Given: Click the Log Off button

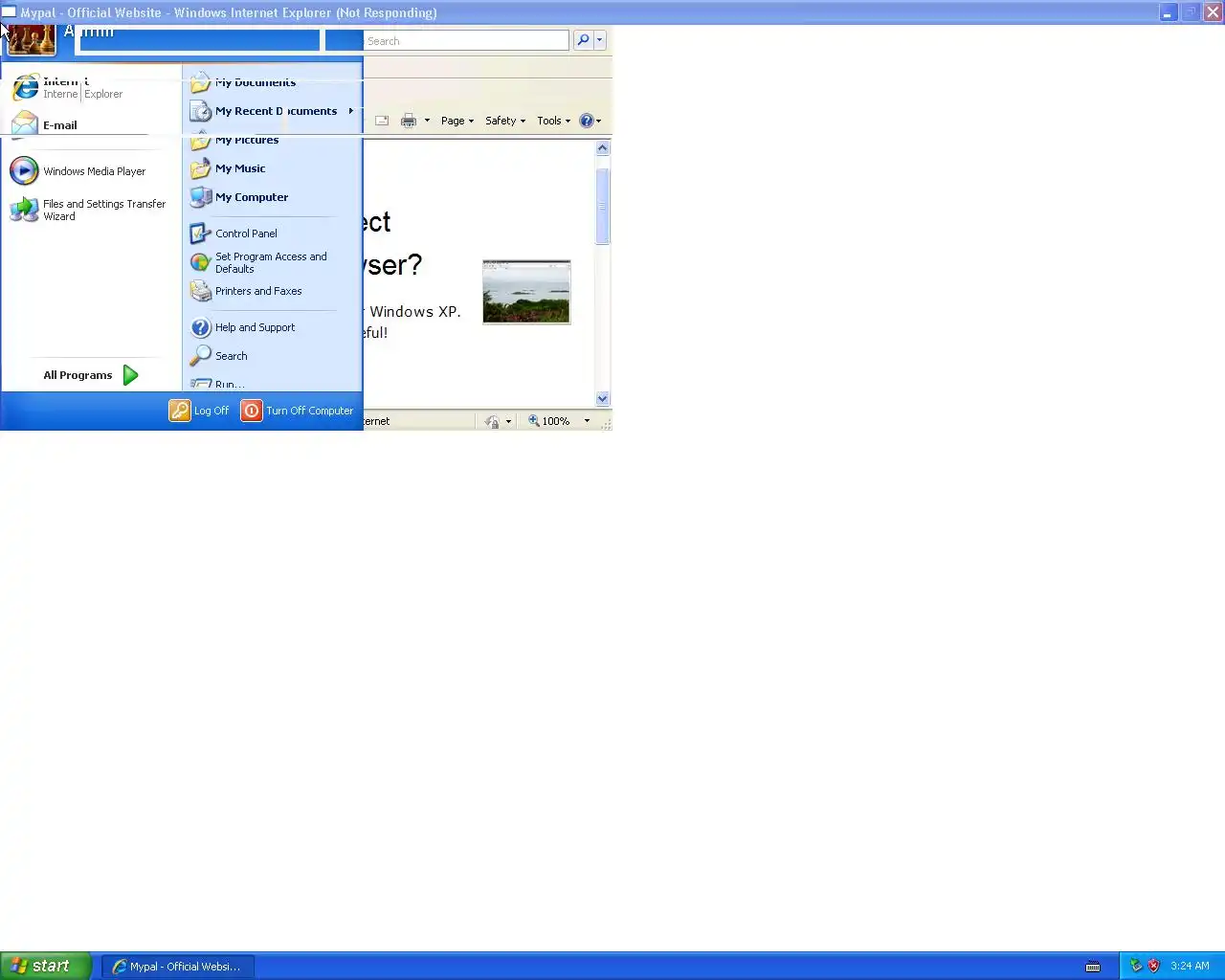Looking at the screenshot, I should click(199, 411).
